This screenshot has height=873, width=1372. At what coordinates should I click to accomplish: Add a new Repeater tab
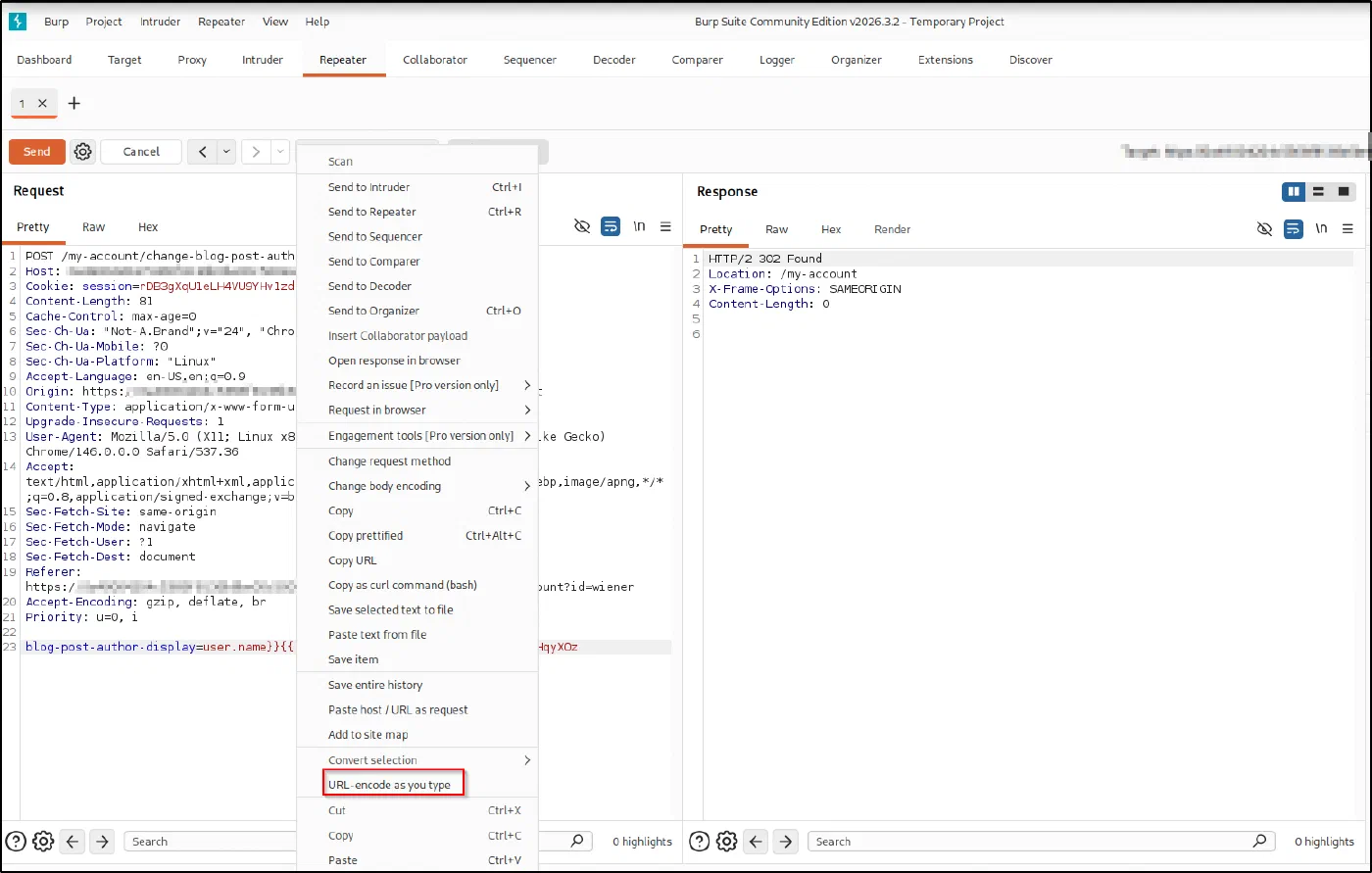click(73, 103)
